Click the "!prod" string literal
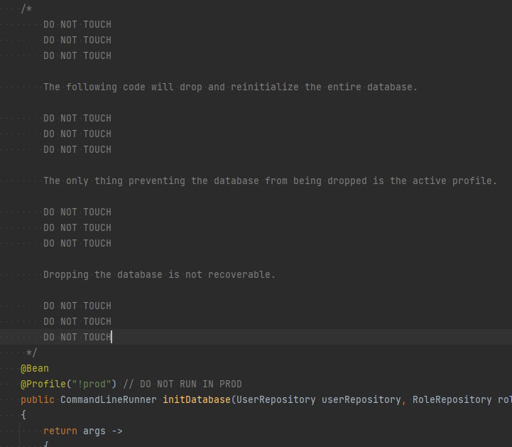 [x=89, y=384]
